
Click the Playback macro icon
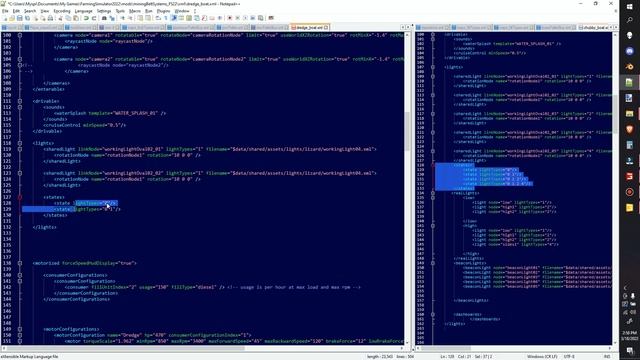[x=245, y=18]
